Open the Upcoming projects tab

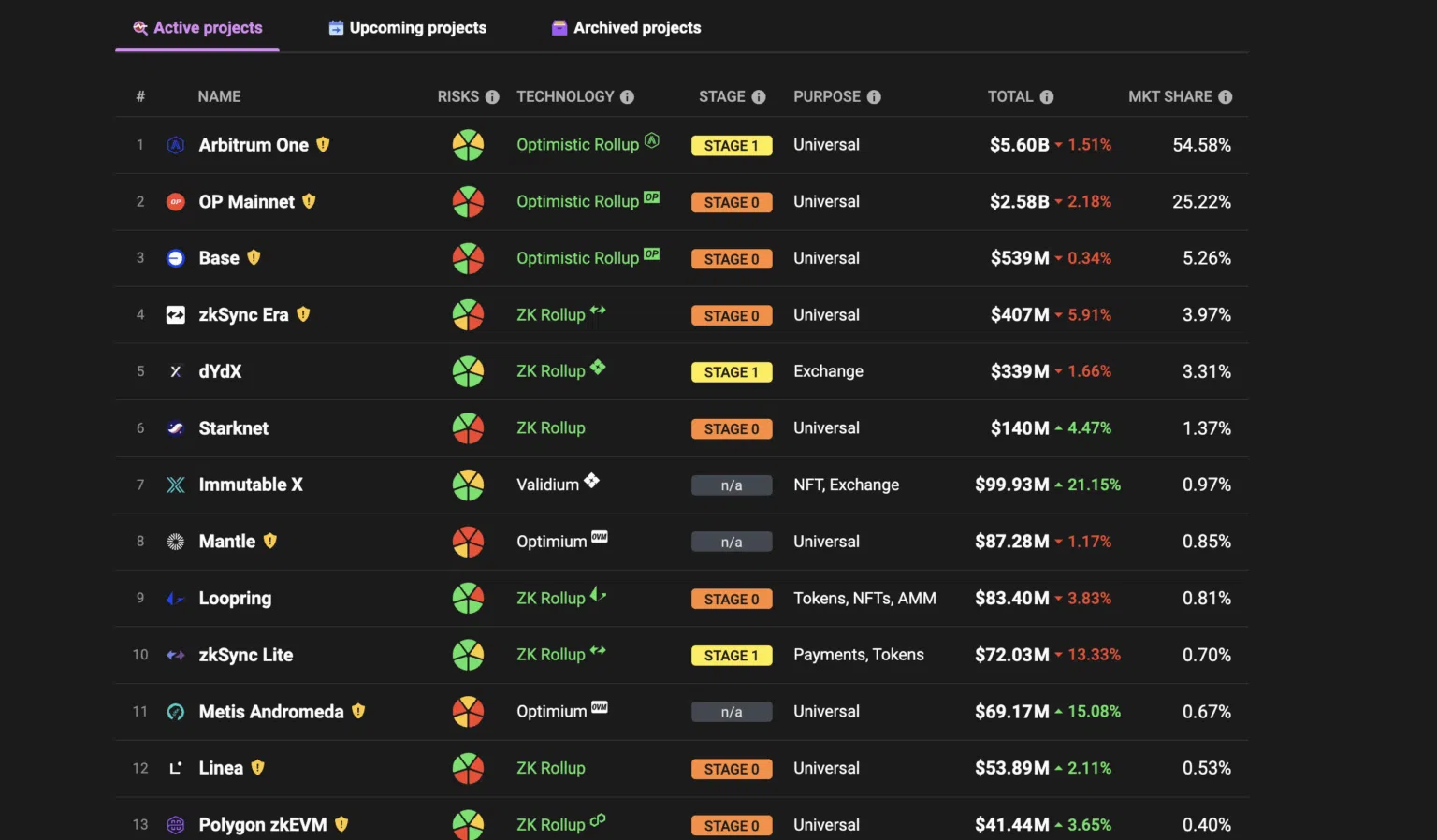(x=407, y=28)
